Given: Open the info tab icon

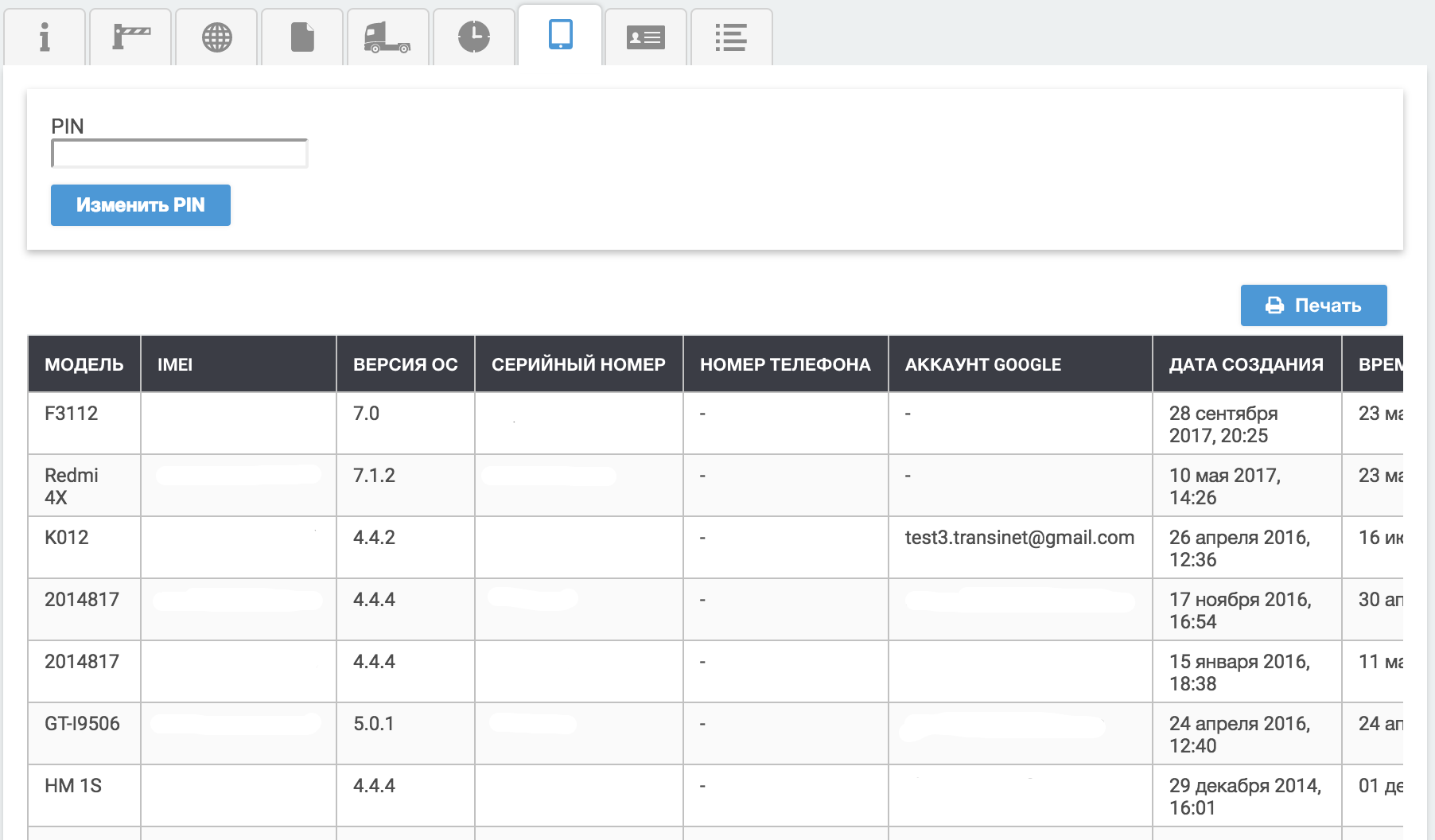Looking at the screenshot, I should [x=45, y=37].
